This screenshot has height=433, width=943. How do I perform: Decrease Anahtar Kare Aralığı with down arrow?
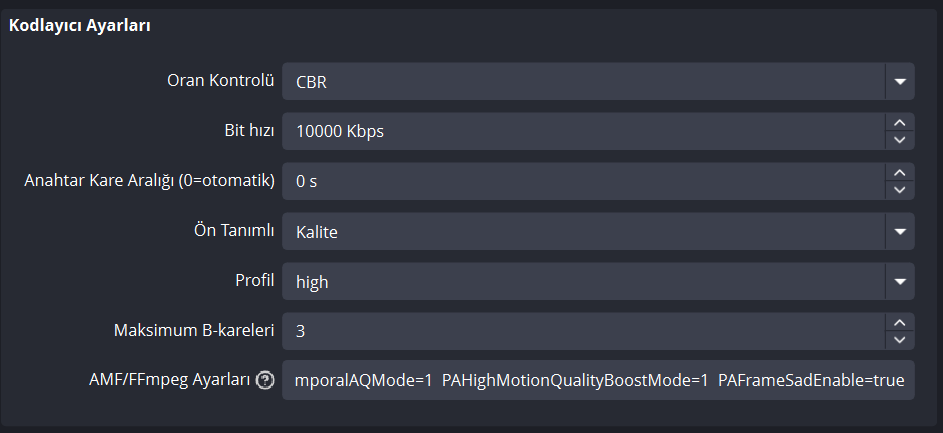[900, 190]
